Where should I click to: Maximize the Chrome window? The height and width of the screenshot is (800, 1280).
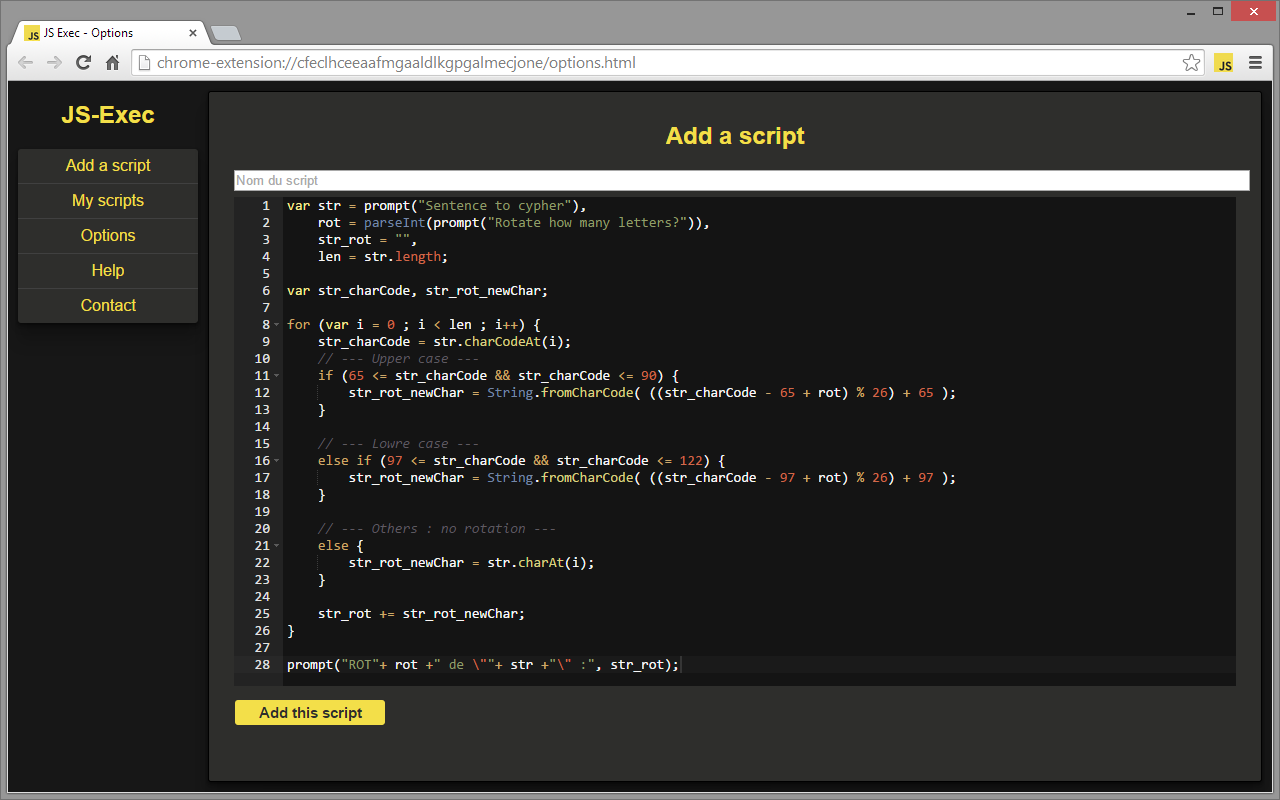pyautogui.click(x=1218, y=11)
